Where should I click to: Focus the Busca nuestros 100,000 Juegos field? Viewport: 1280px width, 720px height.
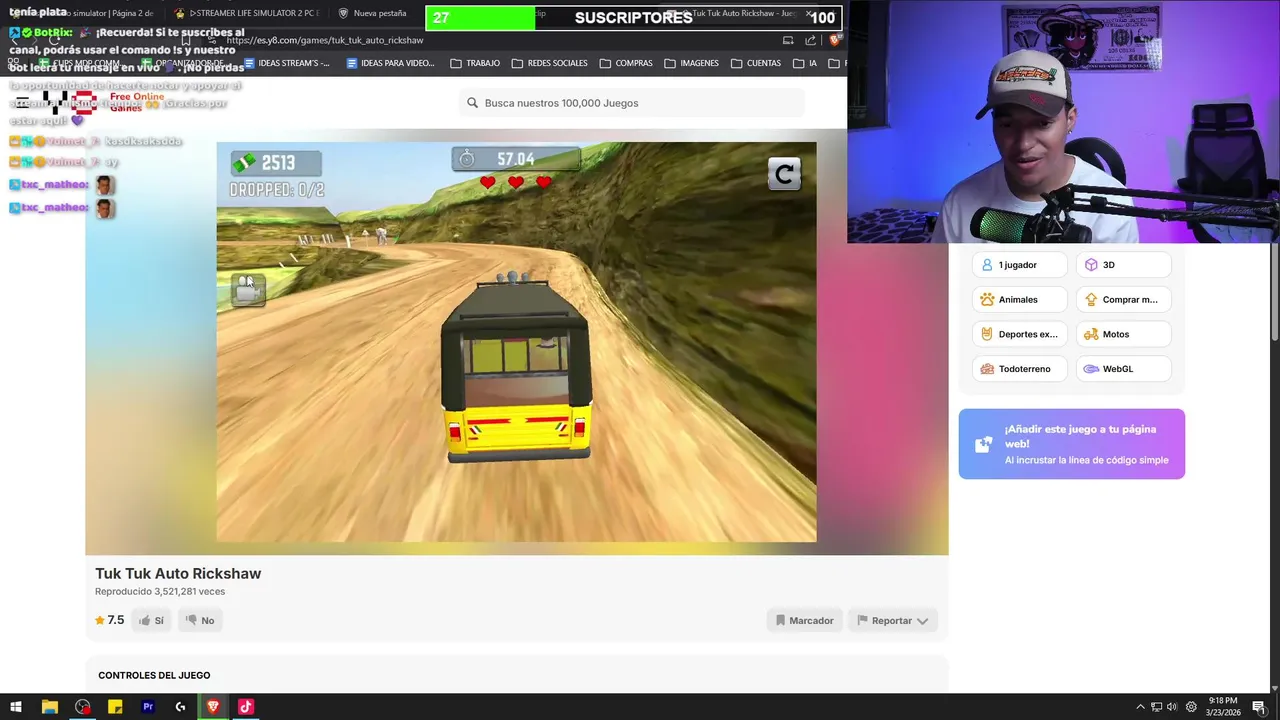pos(631,103)
